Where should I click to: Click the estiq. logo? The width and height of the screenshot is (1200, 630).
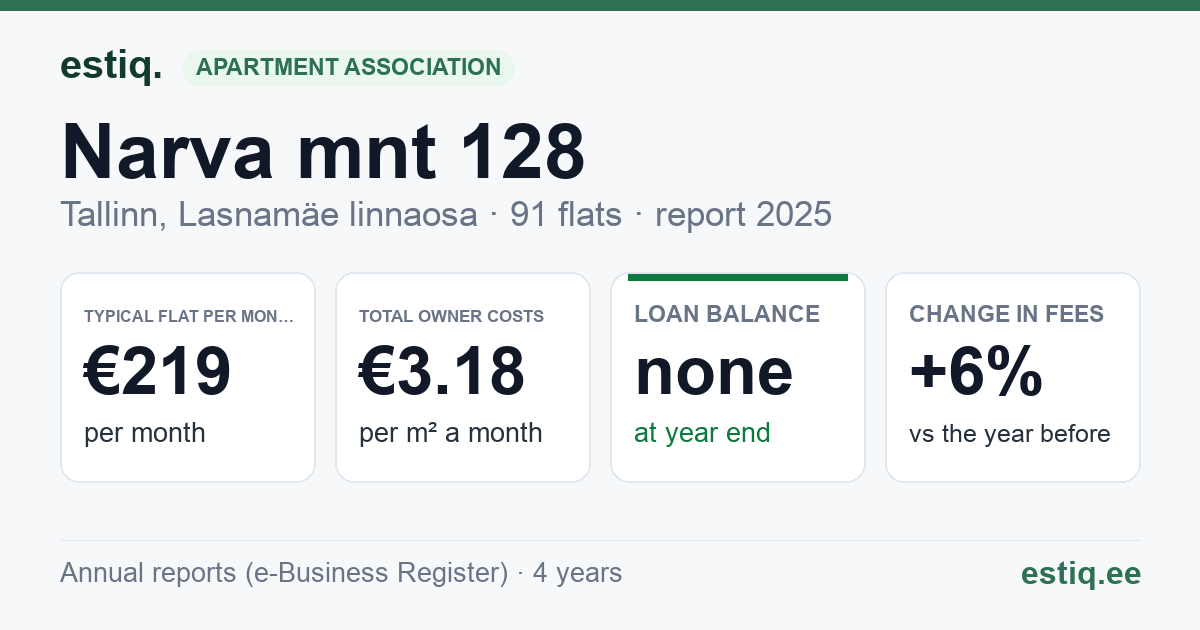pos(111,67)
